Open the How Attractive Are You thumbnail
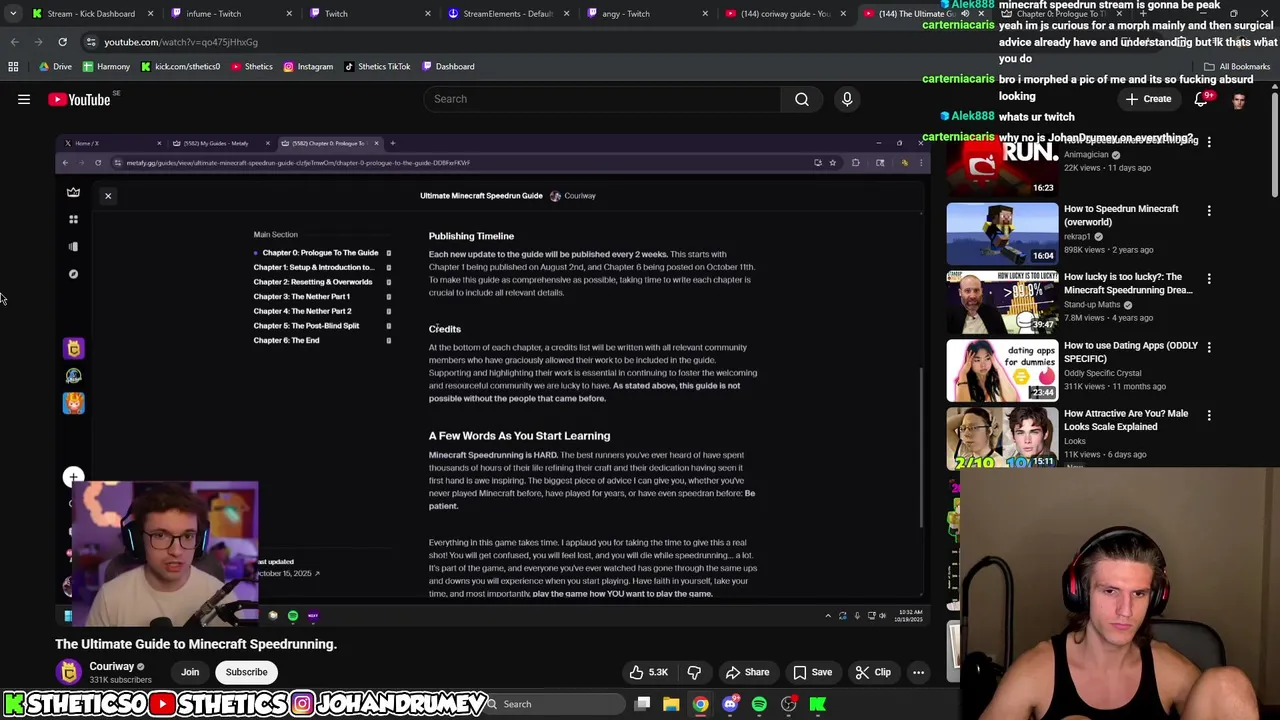The height and width of the screenshot is (720, 1280). (x=1002, y=437)
